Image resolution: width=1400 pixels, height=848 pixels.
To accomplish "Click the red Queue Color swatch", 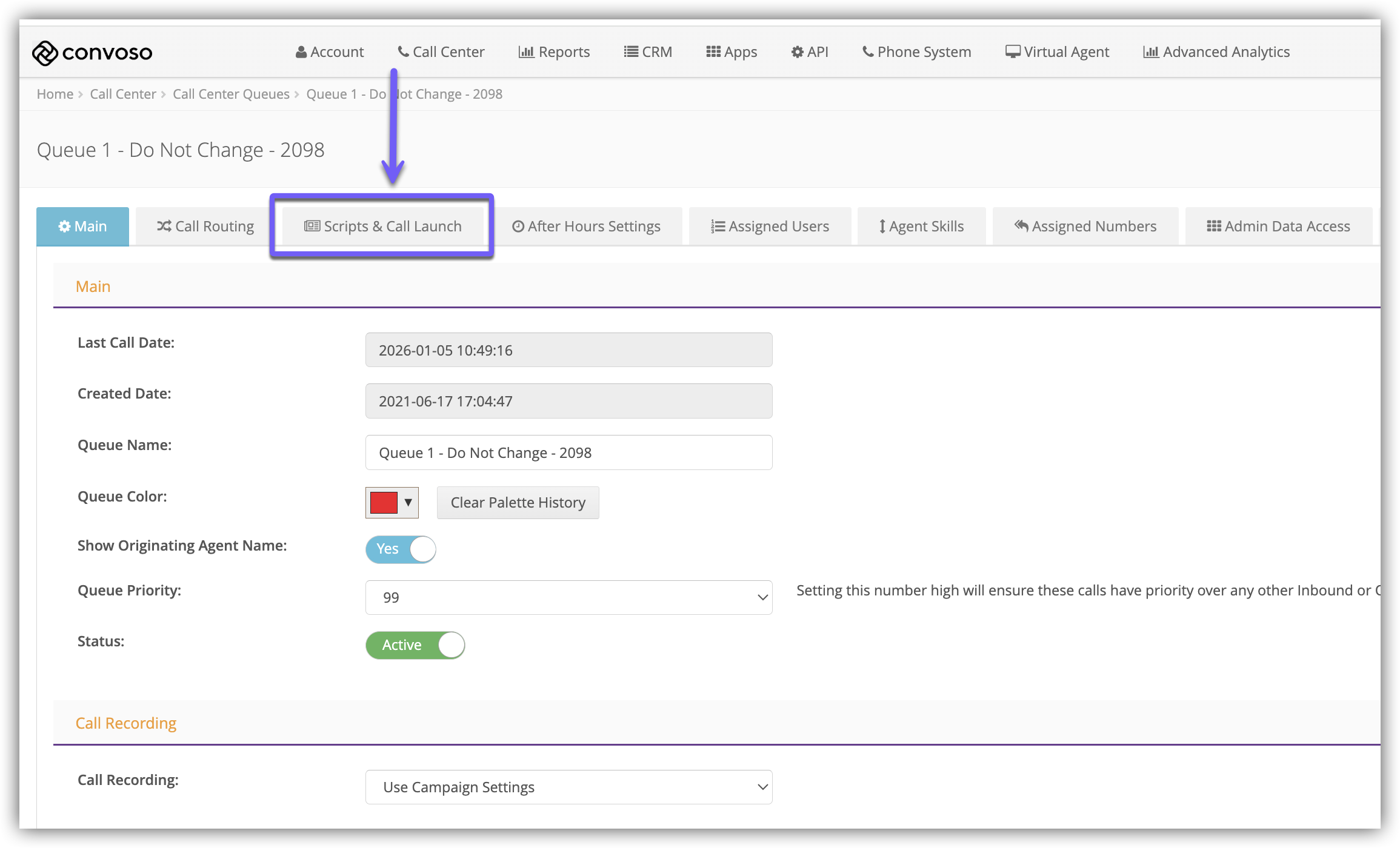I will point(384,503).
